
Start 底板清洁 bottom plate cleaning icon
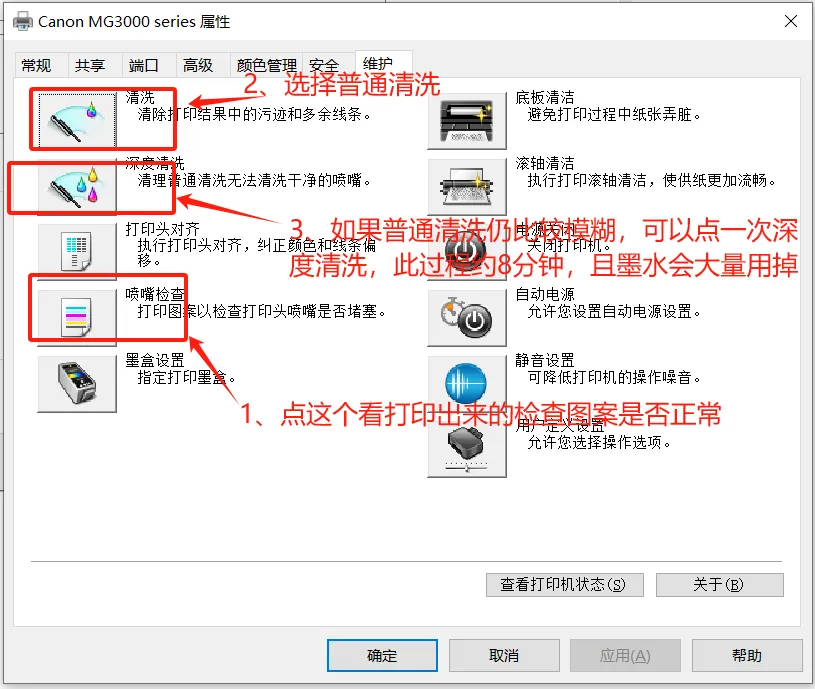tap(467, 121)
